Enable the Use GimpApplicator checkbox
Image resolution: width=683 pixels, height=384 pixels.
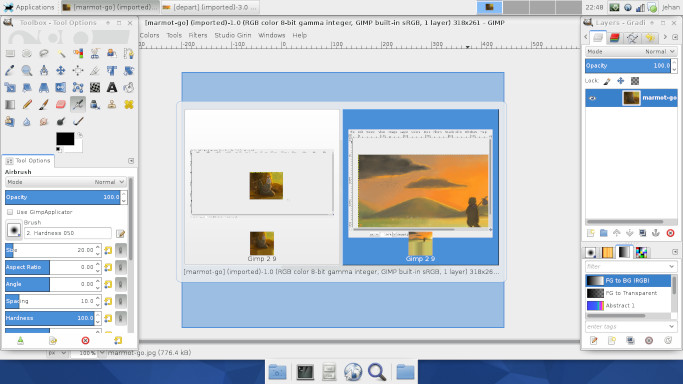(x=10, y=212)
